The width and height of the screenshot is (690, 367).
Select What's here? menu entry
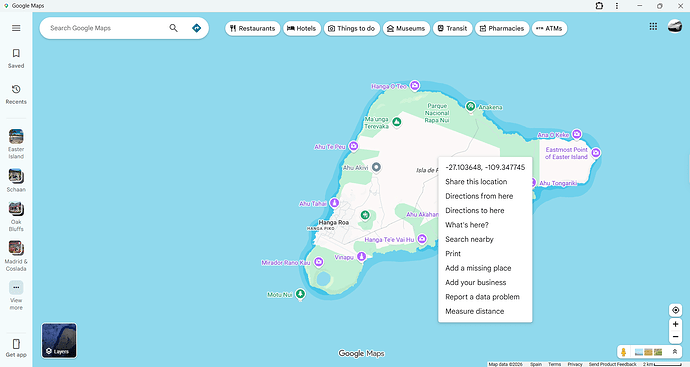(485, 225)
